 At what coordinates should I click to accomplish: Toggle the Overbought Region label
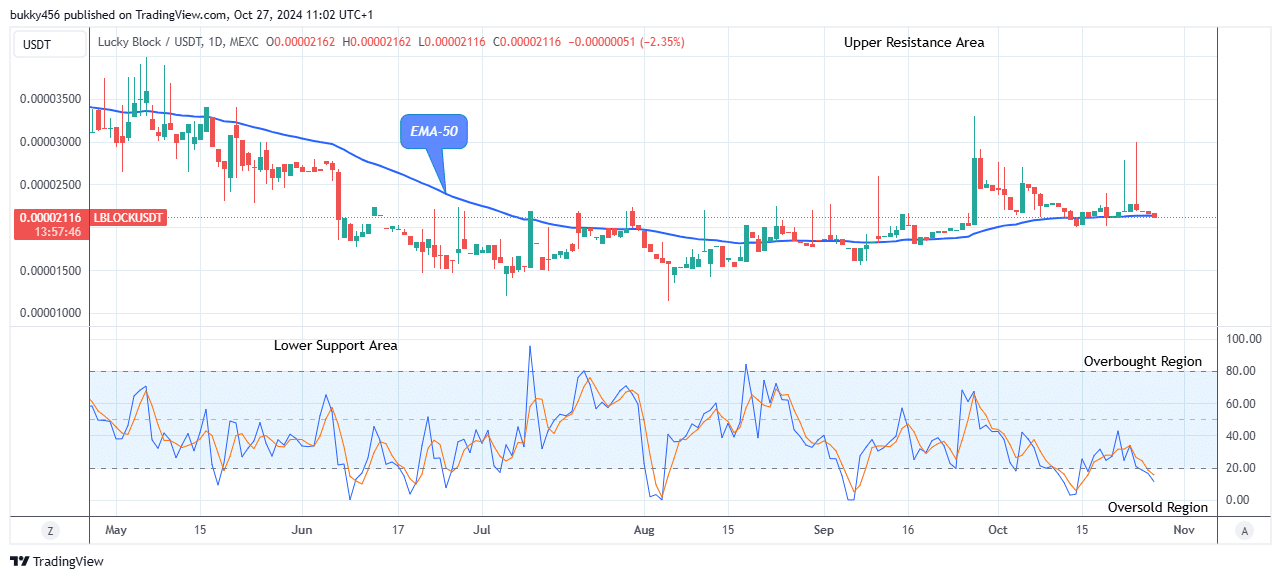1142,361
